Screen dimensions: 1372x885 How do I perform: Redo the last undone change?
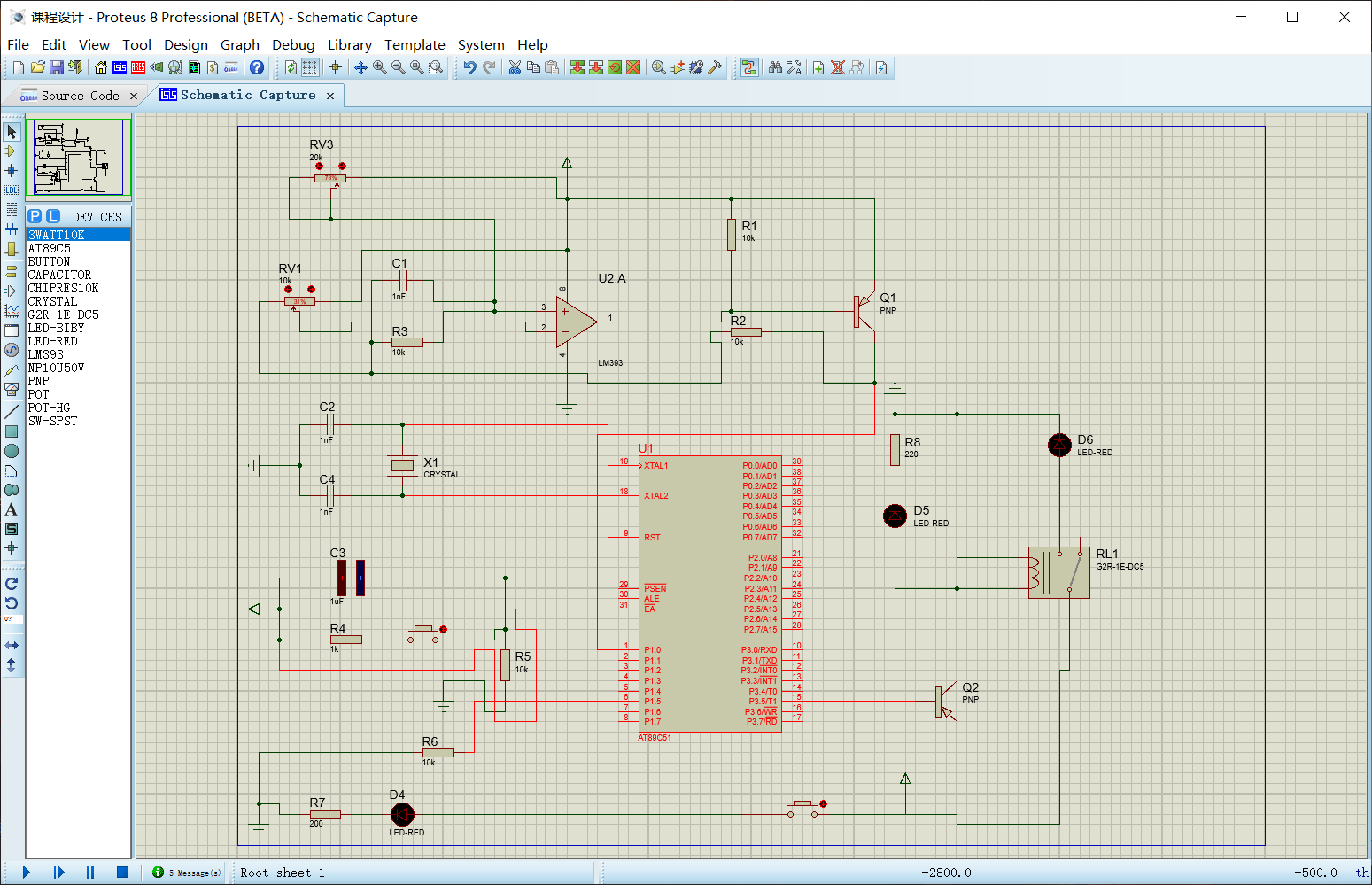(x=489, y=67)
